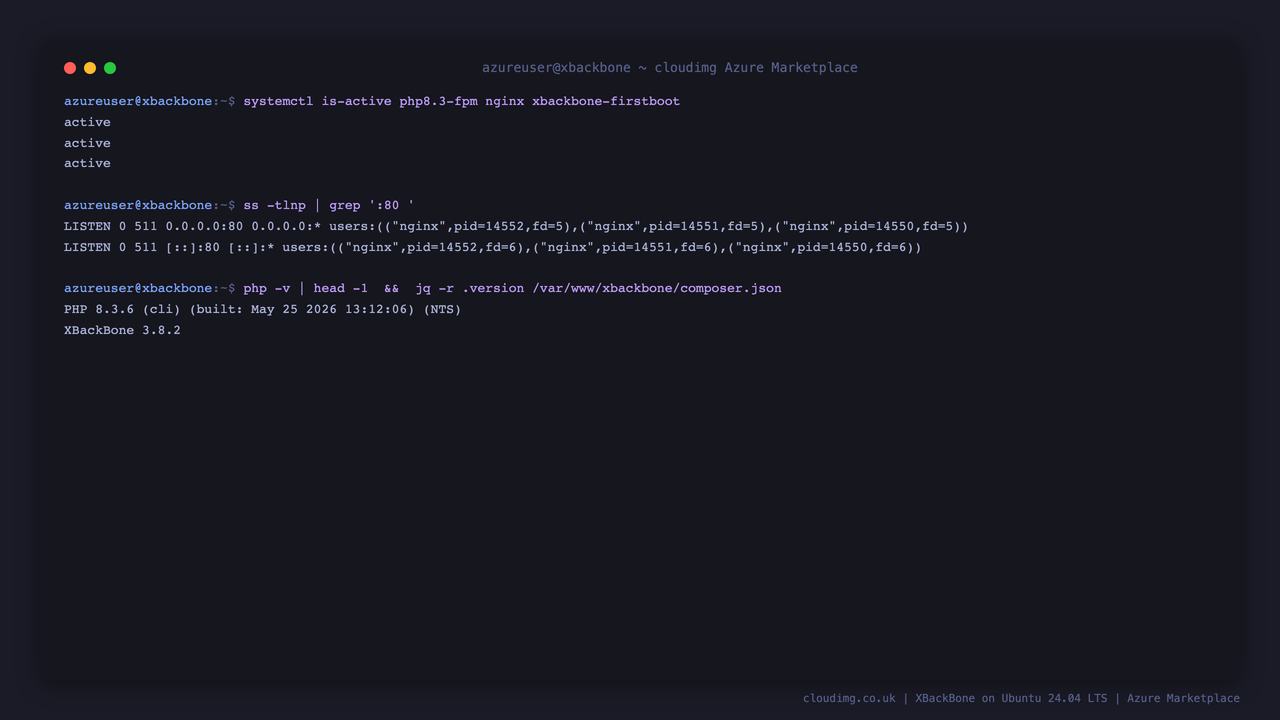Click the green maximize window dot
The height and width of the screenshot is (720, 1280).
[x=110, y=68]
